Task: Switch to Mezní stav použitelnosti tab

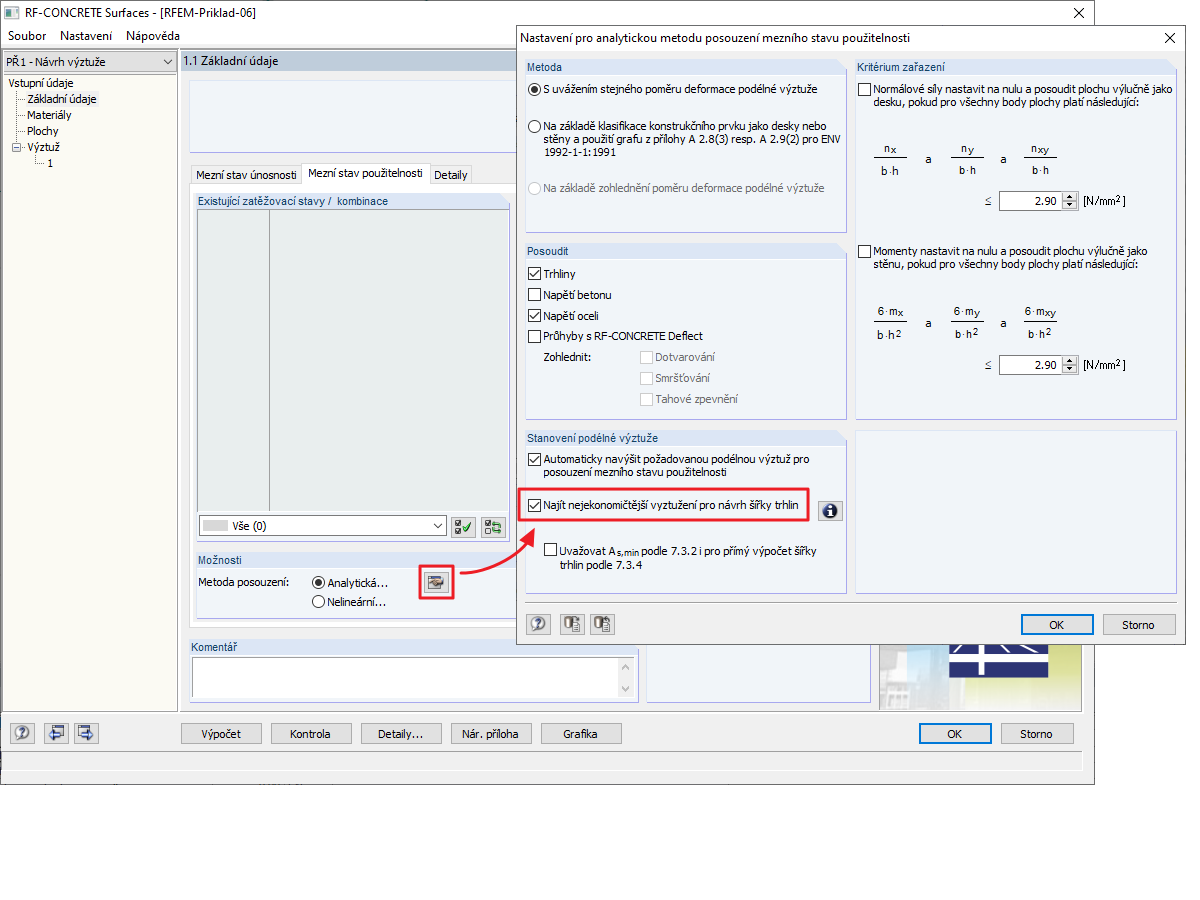Action: [x=367, y=173]
